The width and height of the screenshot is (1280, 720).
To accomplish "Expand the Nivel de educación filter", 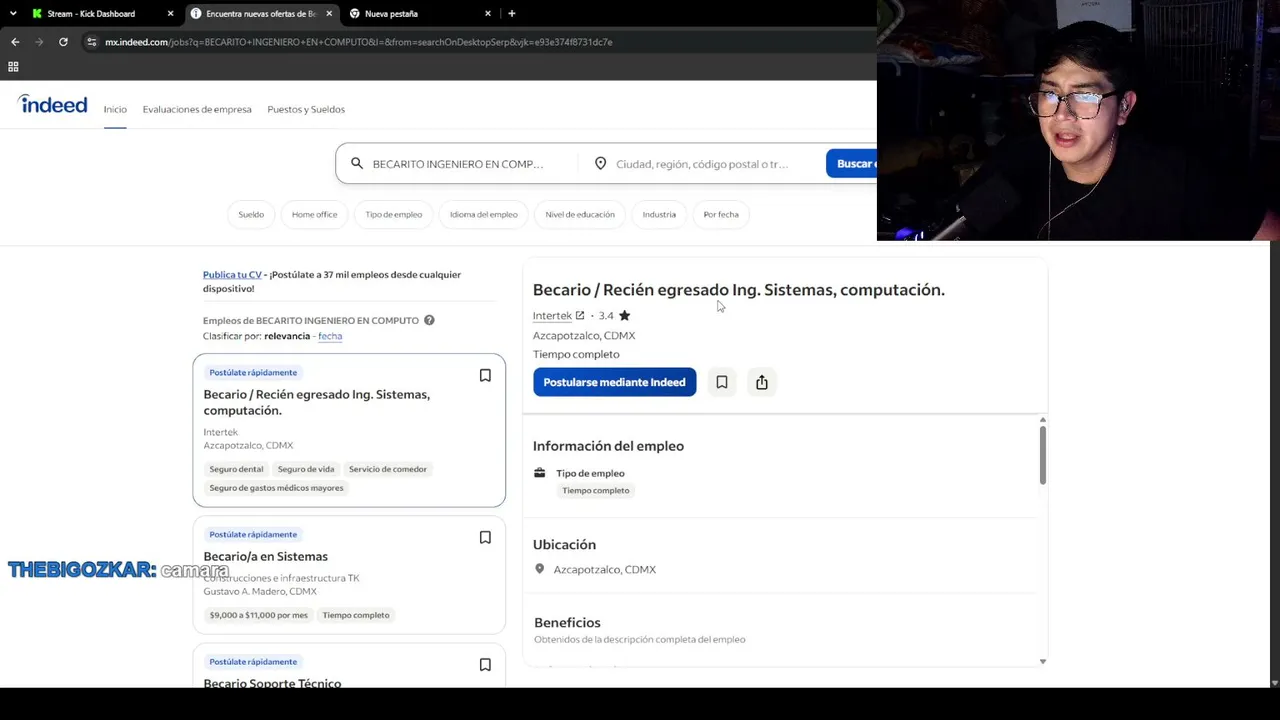I will pyautogui.click(x=580, y=214).
